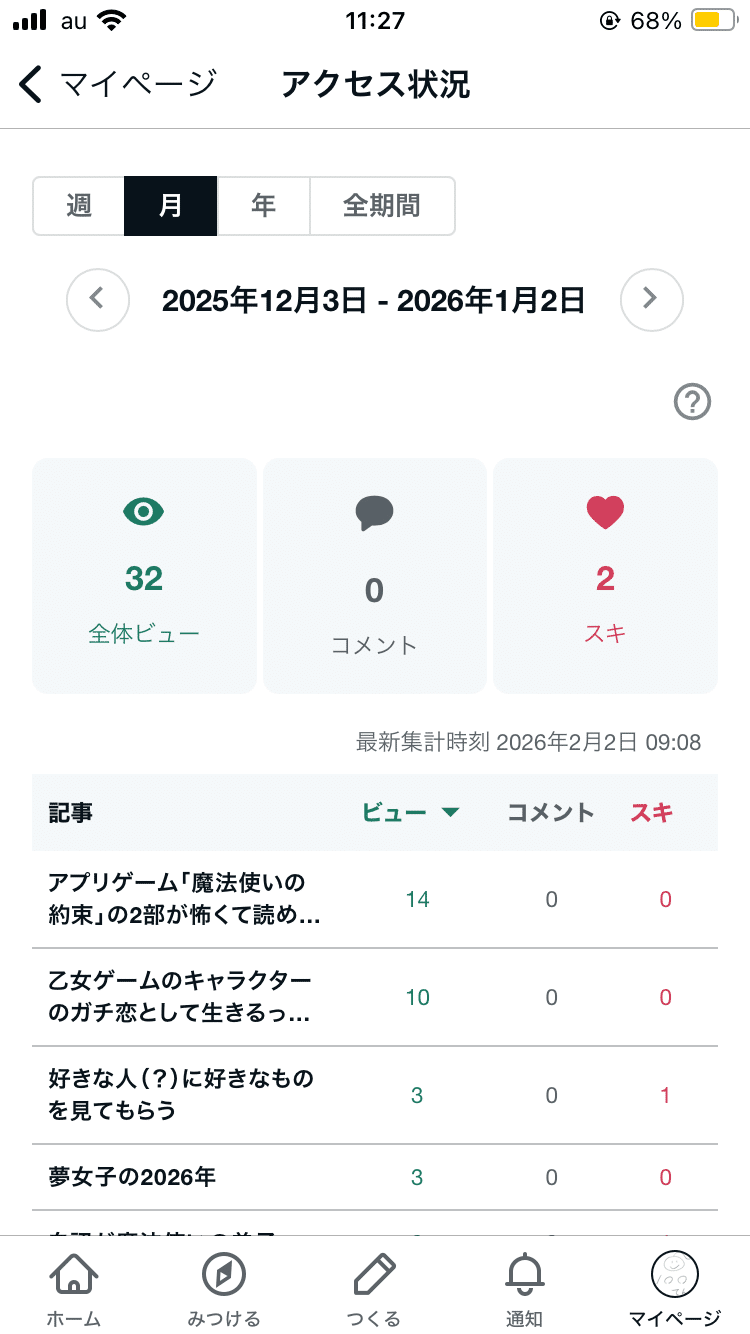Tap the help question mark icon
This screenshot has width=750, height=1334.
tap(692, 402)
